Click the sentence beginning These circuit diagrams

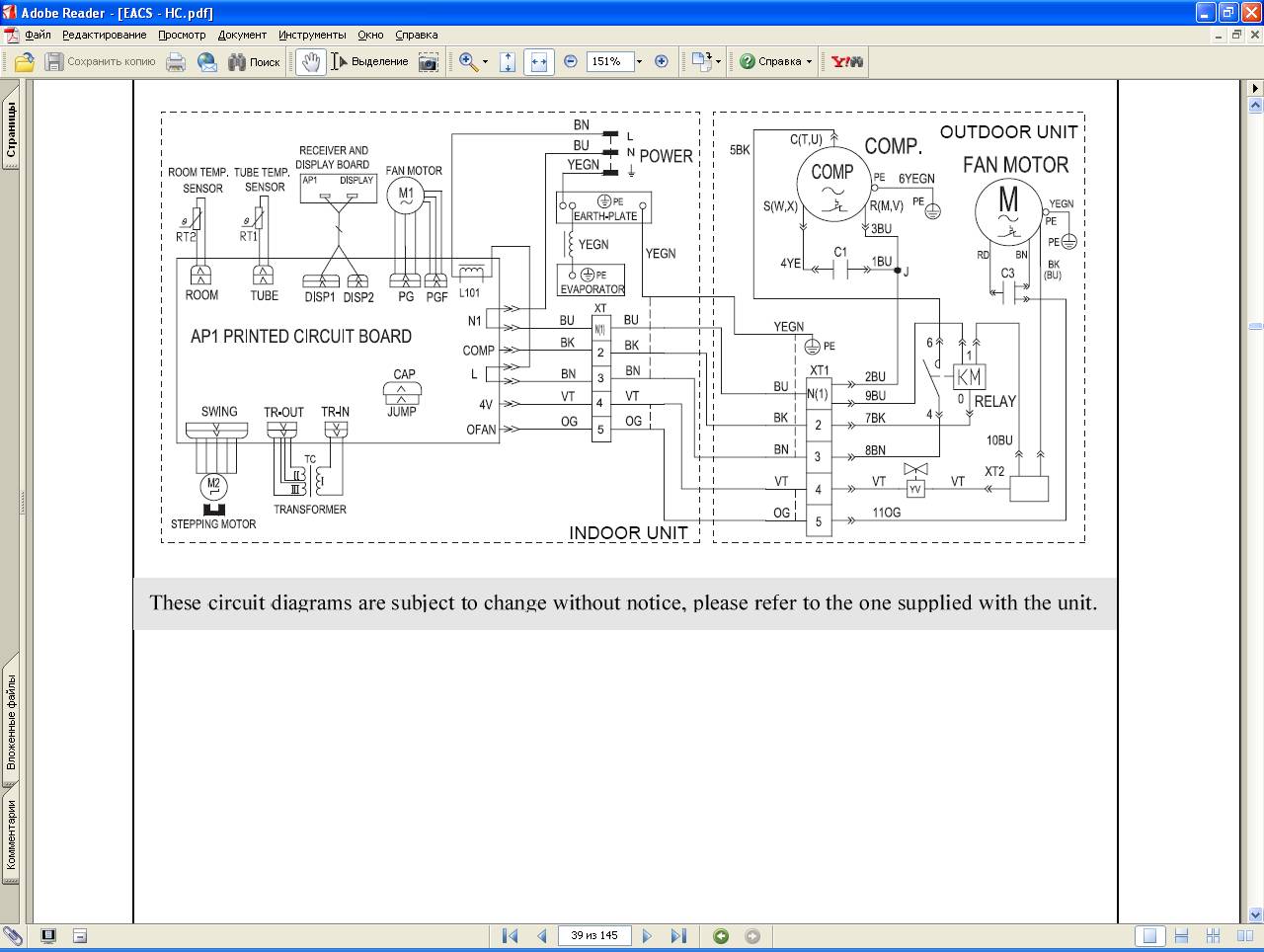coord(623,602)
